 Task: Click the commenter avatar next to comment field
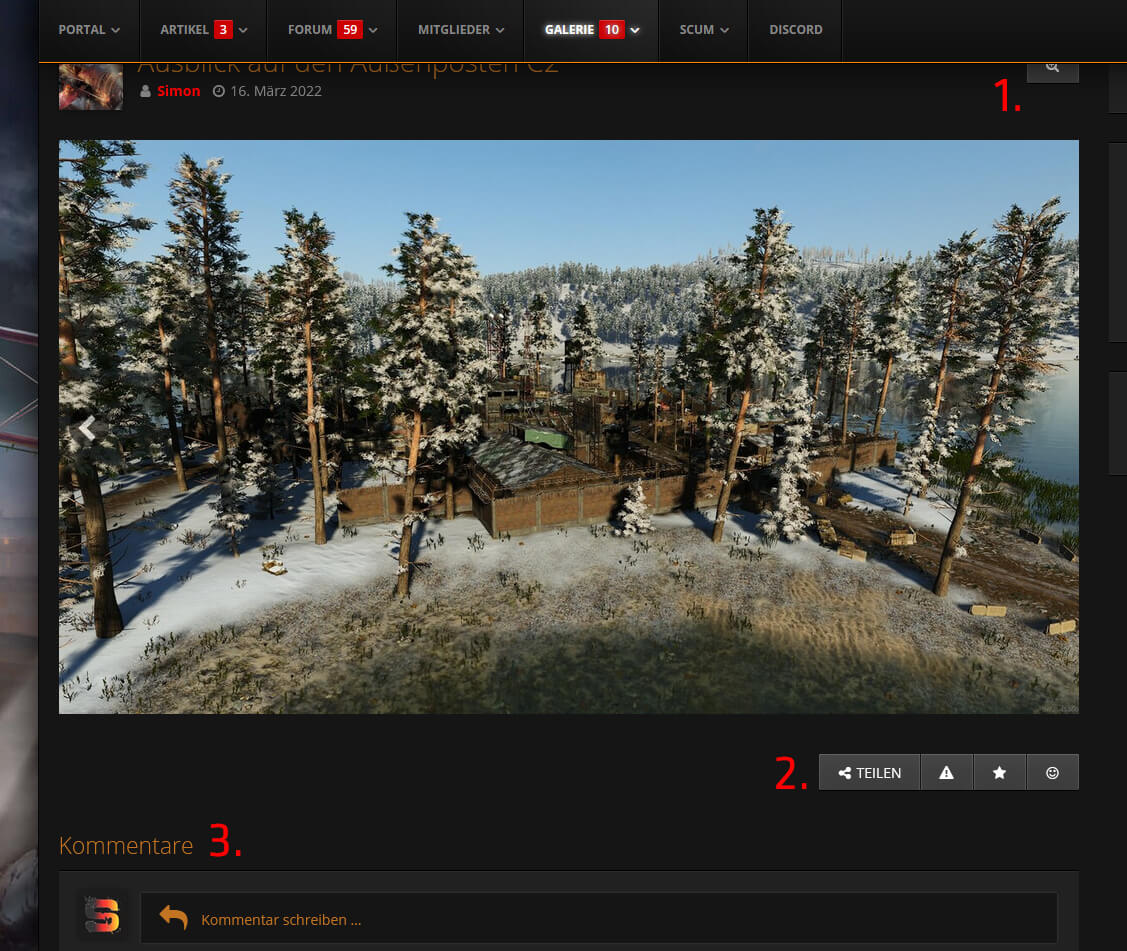(101, 917)
